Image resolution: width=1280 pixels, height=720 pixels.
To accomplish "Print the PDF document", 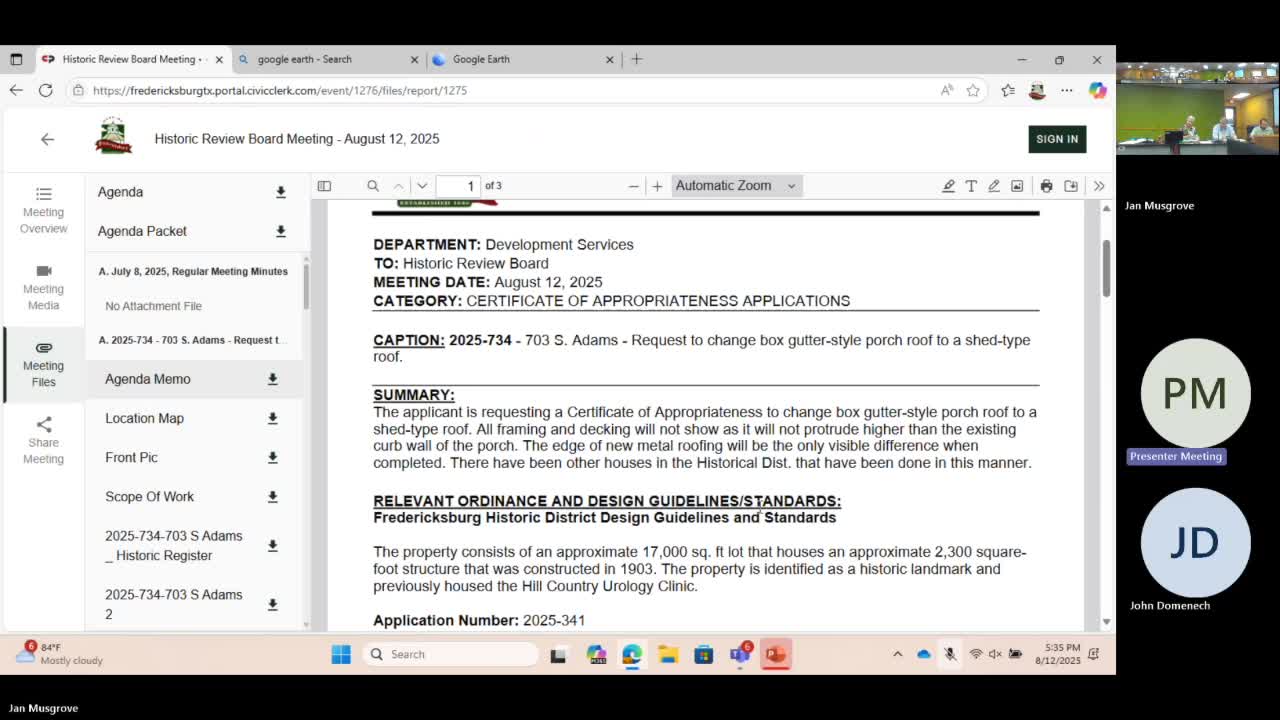I will (1046, 186).
